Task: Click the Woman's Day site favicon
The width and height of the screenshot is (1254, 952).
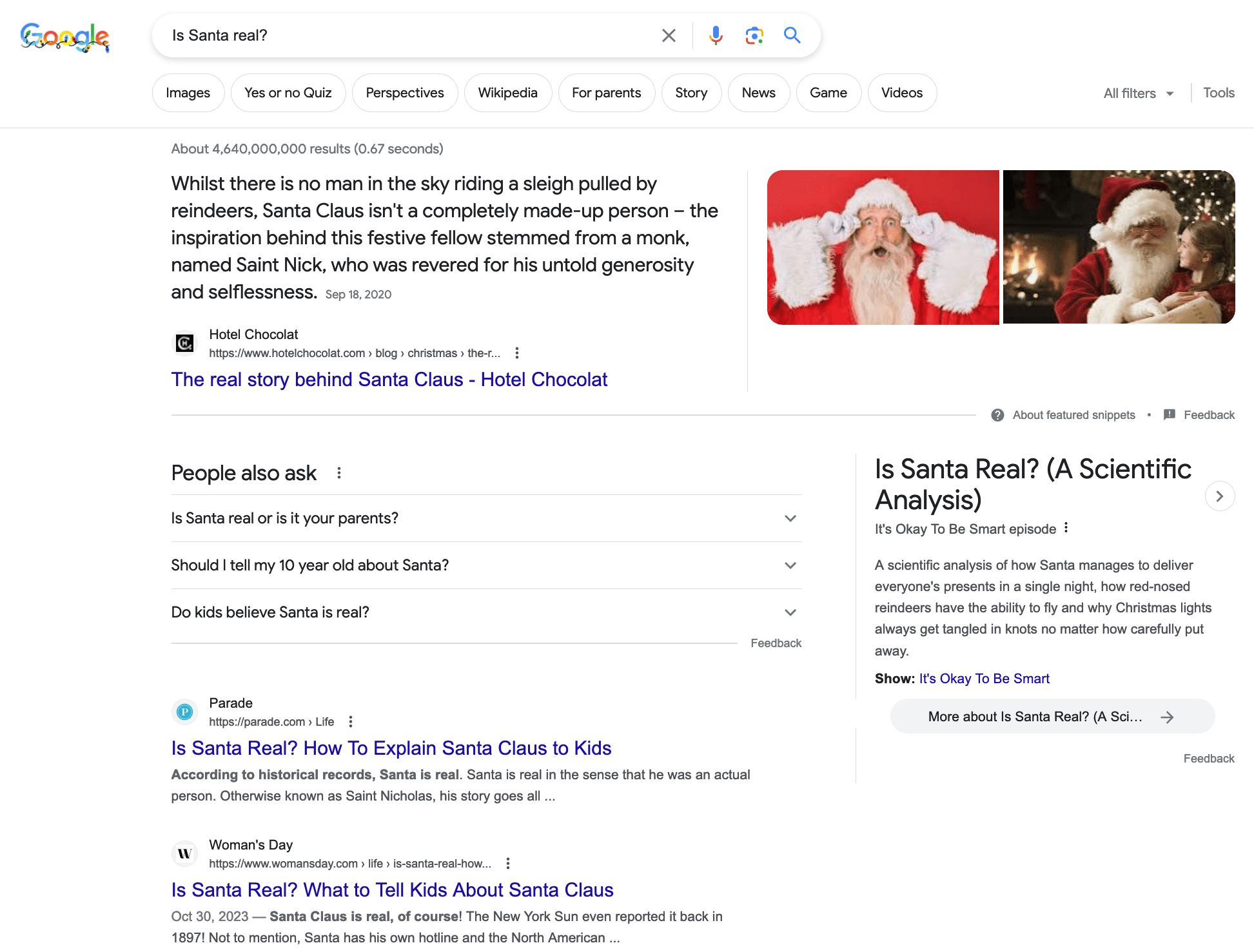Action: (x=185, y=854)
